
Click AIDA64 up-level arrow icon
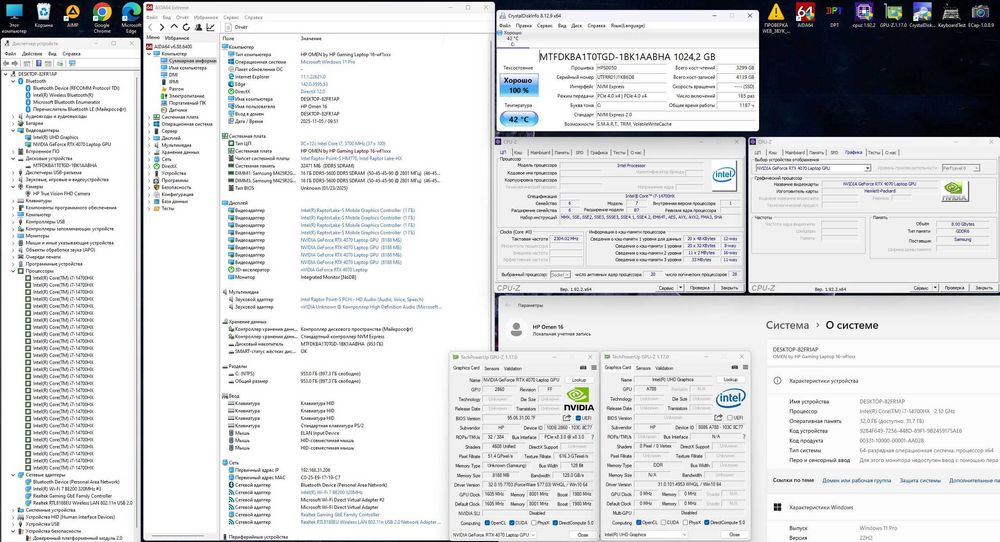coord(174,27)
